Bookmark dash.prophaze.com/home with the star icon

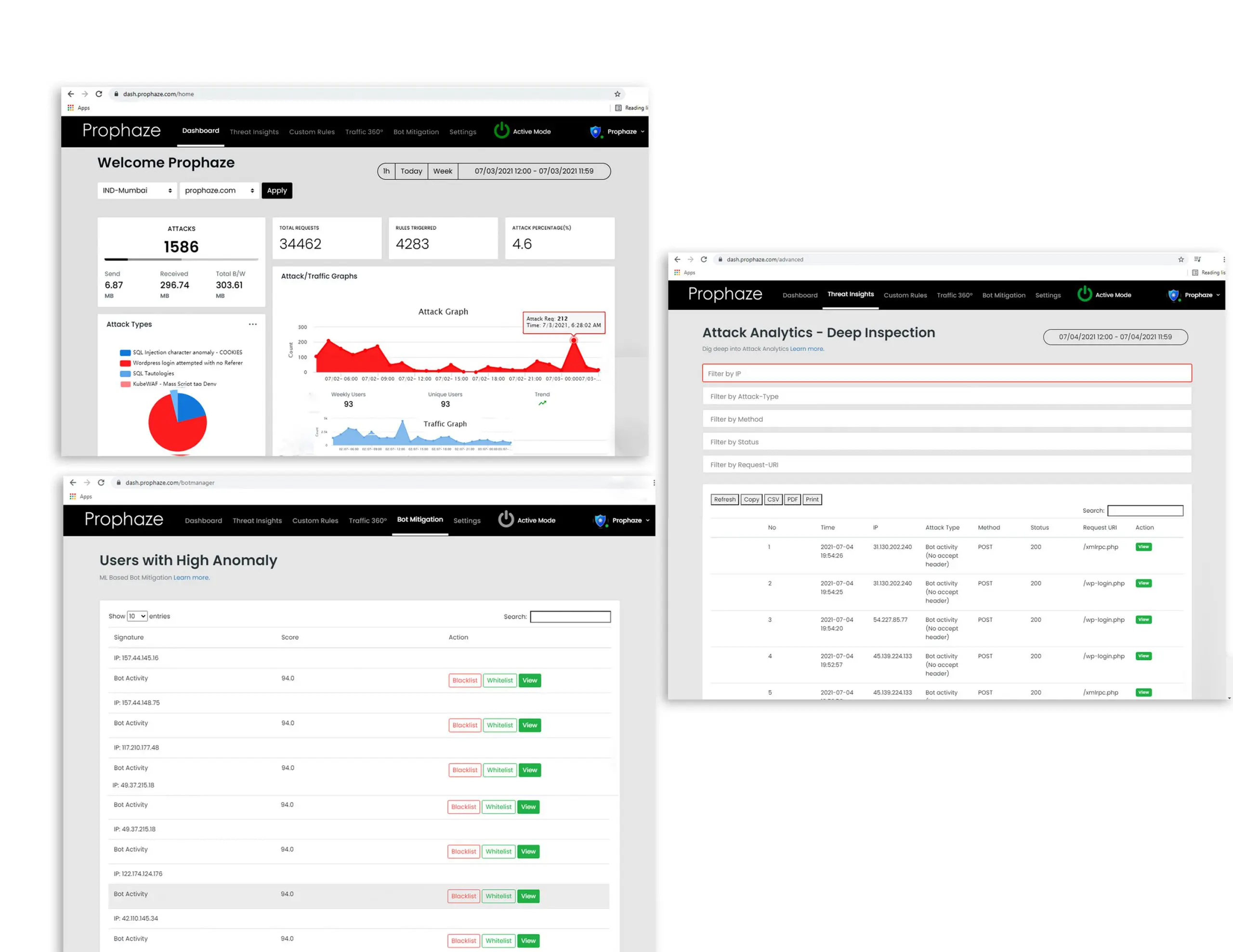tap(617, 94)
